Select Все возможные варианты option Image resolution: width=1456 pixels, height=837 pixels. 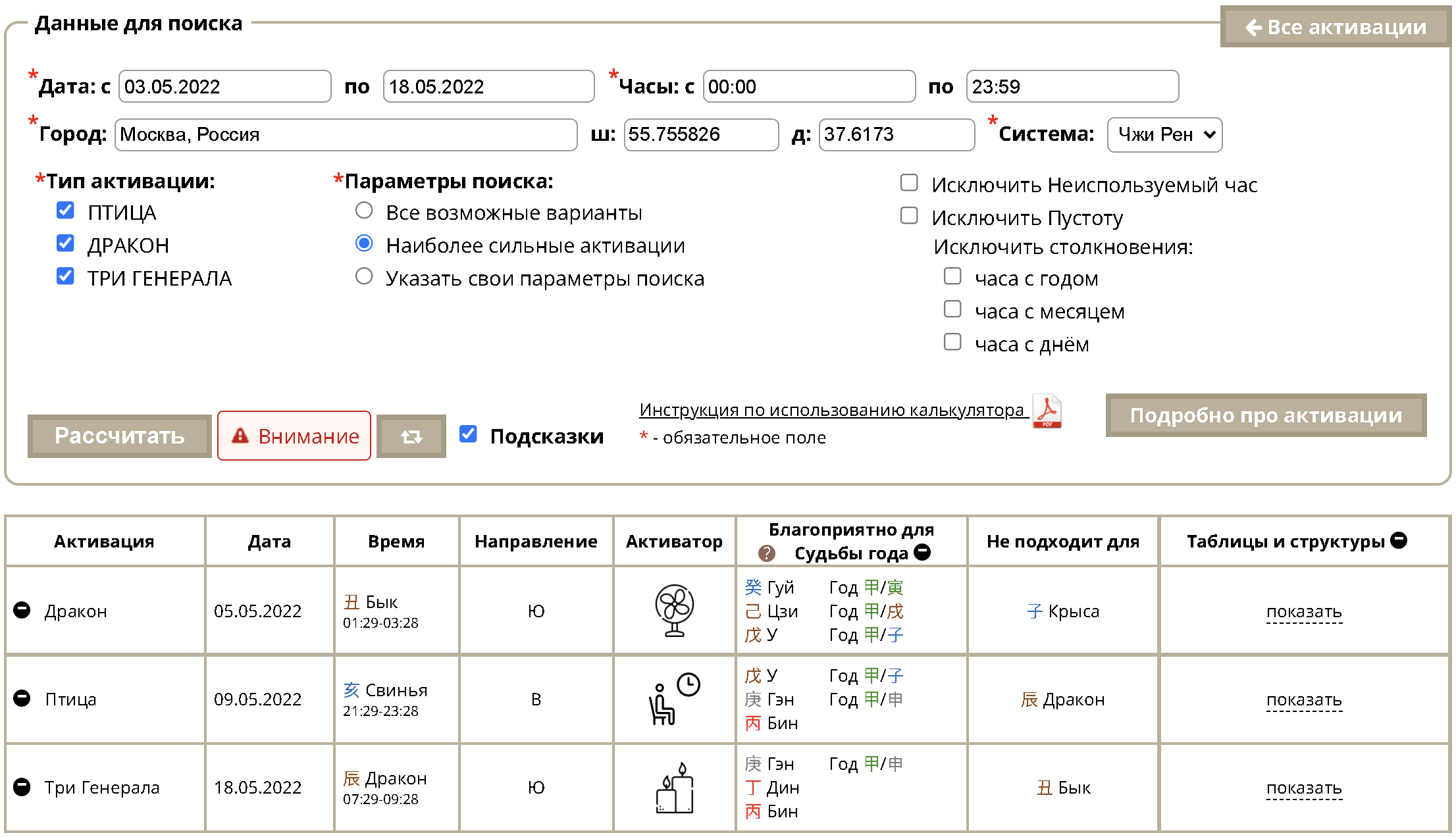point(364,211)
